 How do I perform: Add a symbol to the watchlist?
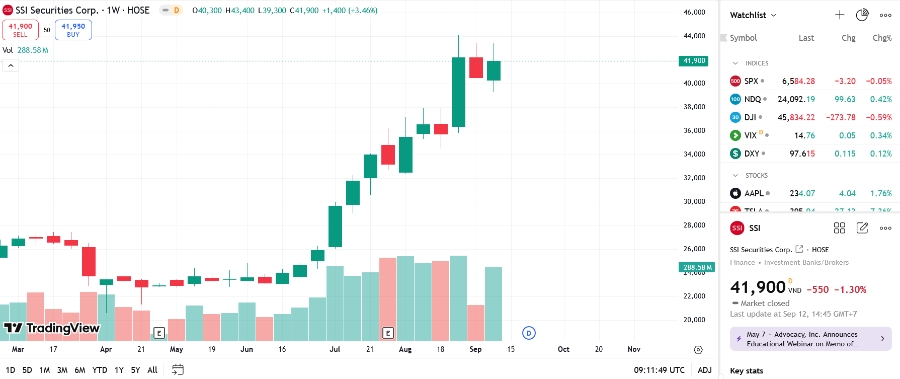coord(839,16)
